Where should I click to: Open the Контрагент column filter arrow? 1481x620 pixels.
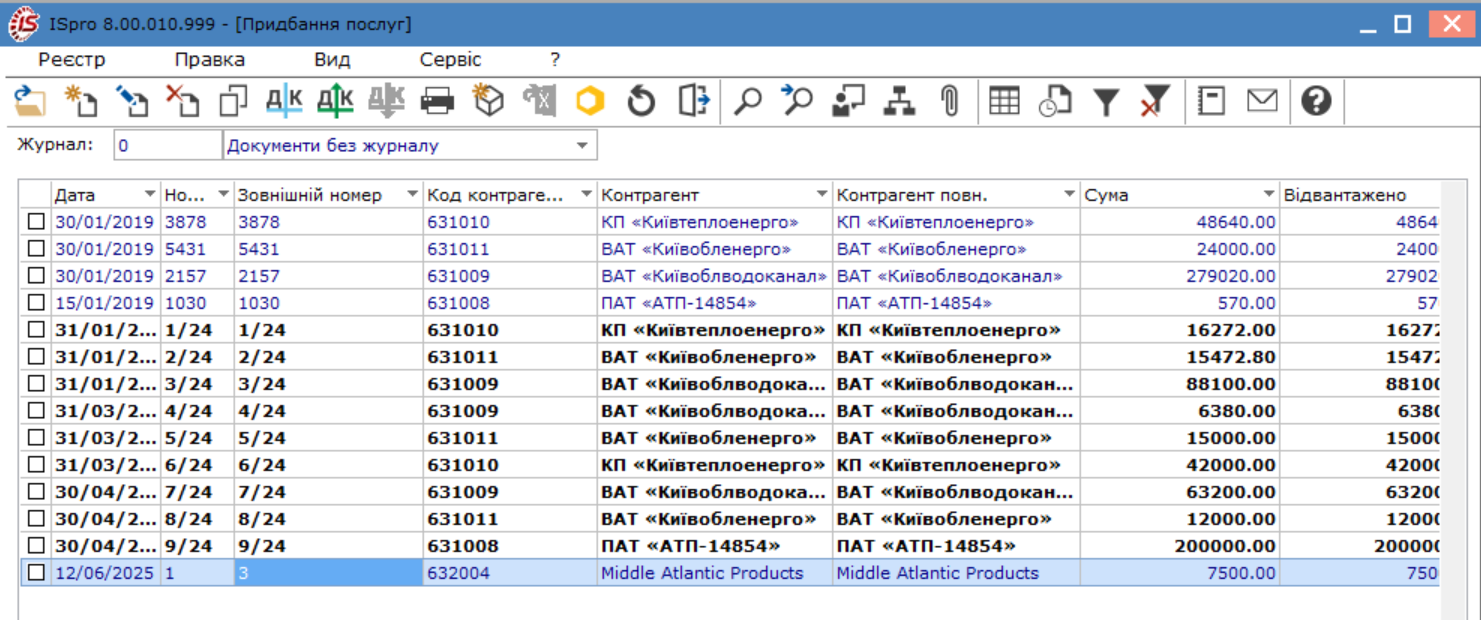coord(822,195)
